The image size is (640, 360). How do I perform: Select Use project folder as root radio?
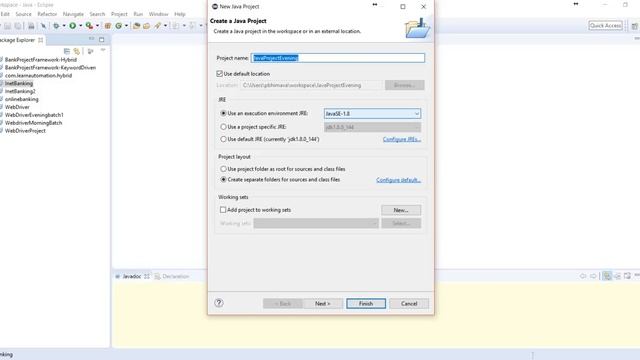coord(223,169)
